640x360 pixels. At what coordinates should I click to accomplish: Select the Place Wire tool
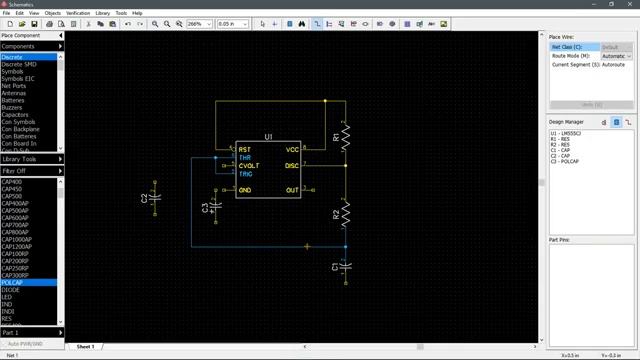click(x=317, y=24)
